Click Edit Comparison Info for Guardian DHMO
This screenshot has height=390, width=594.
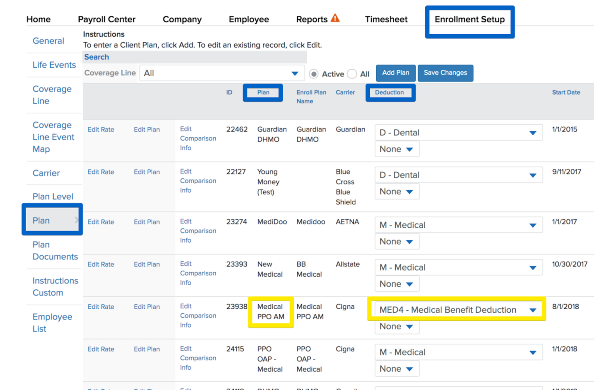click(x=198, y=138)
